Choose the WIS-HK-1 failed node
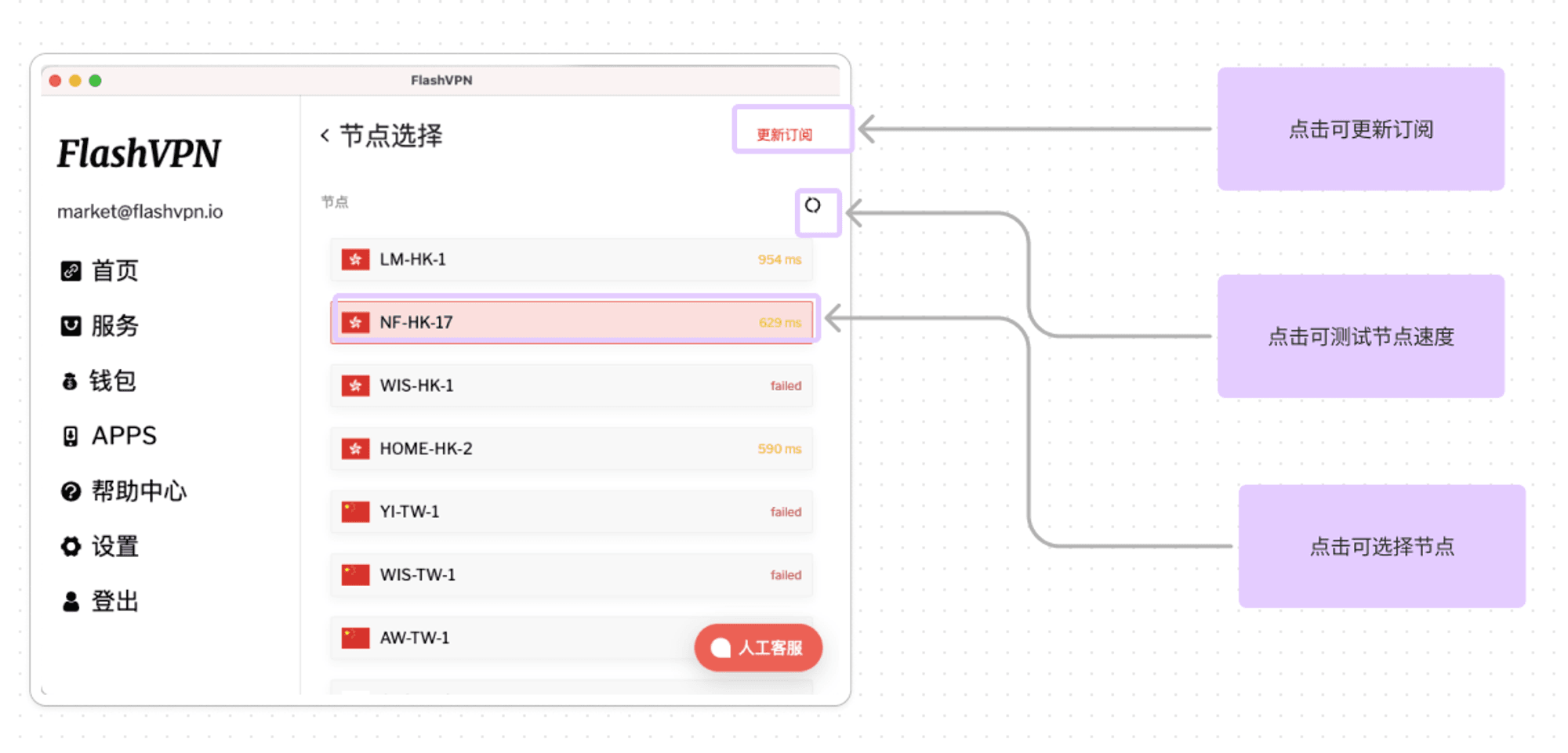Image resolution: width=1568 pixels, height=753 pixels. click(572, 386)
